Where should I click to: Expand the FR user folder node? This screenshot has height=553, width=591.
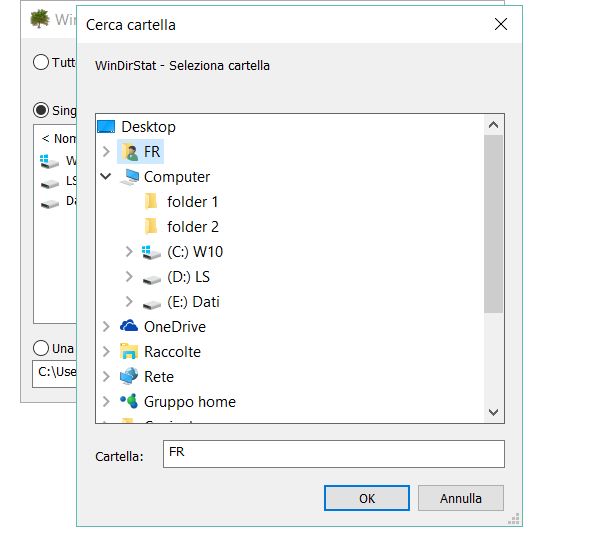pos(106,152)
